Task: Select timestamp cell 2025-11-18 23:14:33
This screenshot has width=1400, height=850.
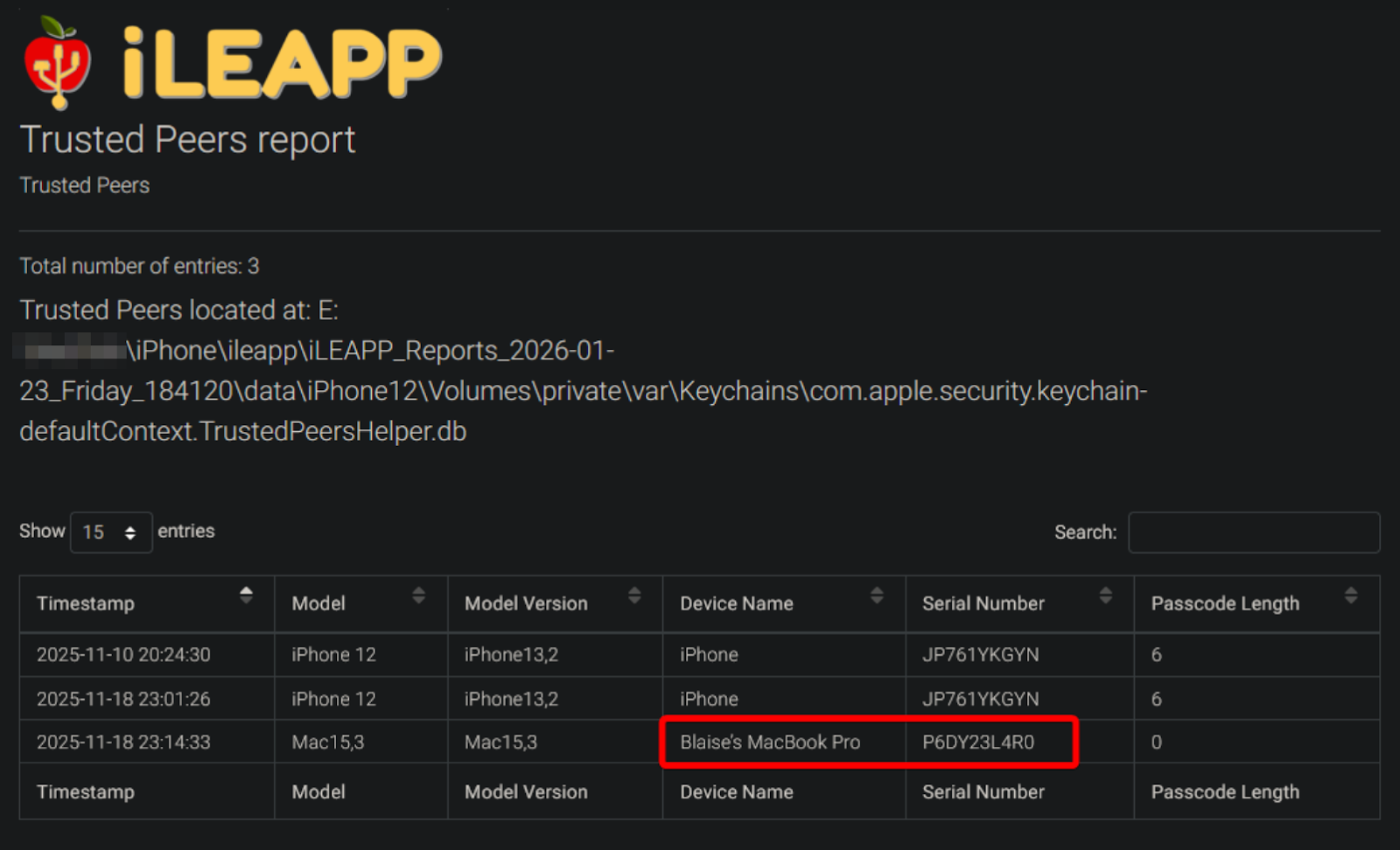Action: pyautogui.click(x=123, y=742)
